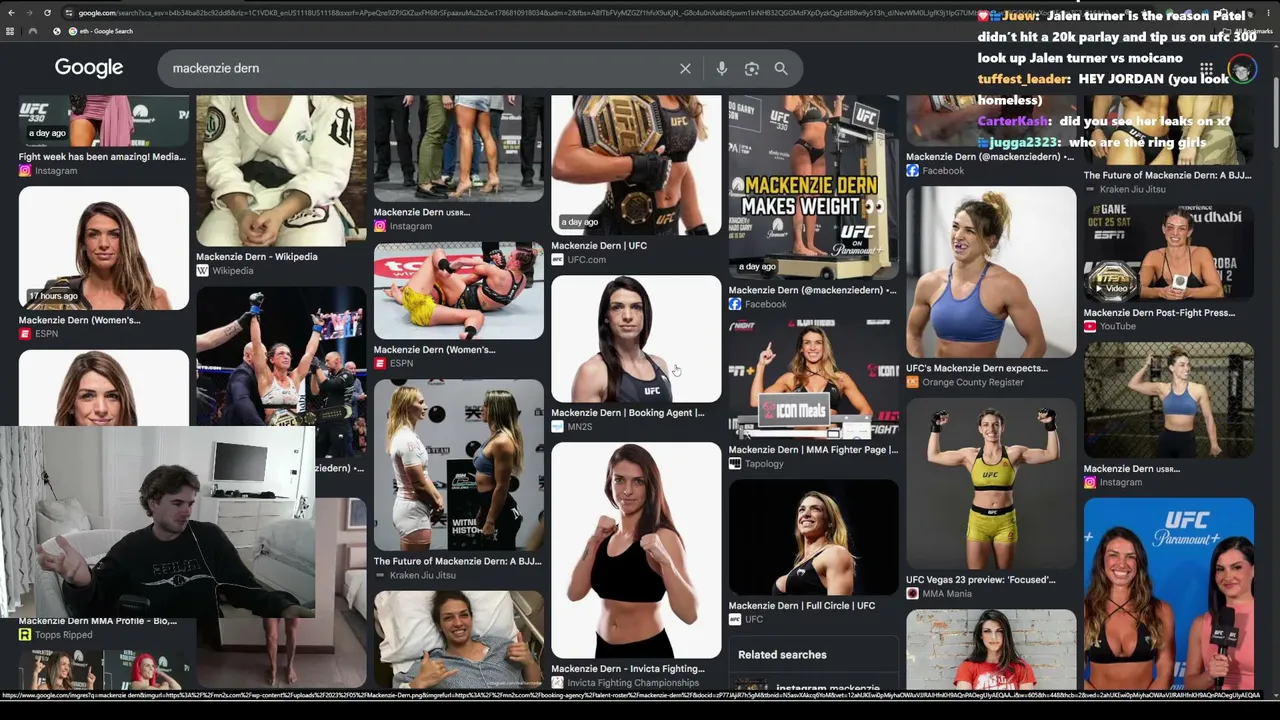Open the Google account avatar

[1242, 70]
